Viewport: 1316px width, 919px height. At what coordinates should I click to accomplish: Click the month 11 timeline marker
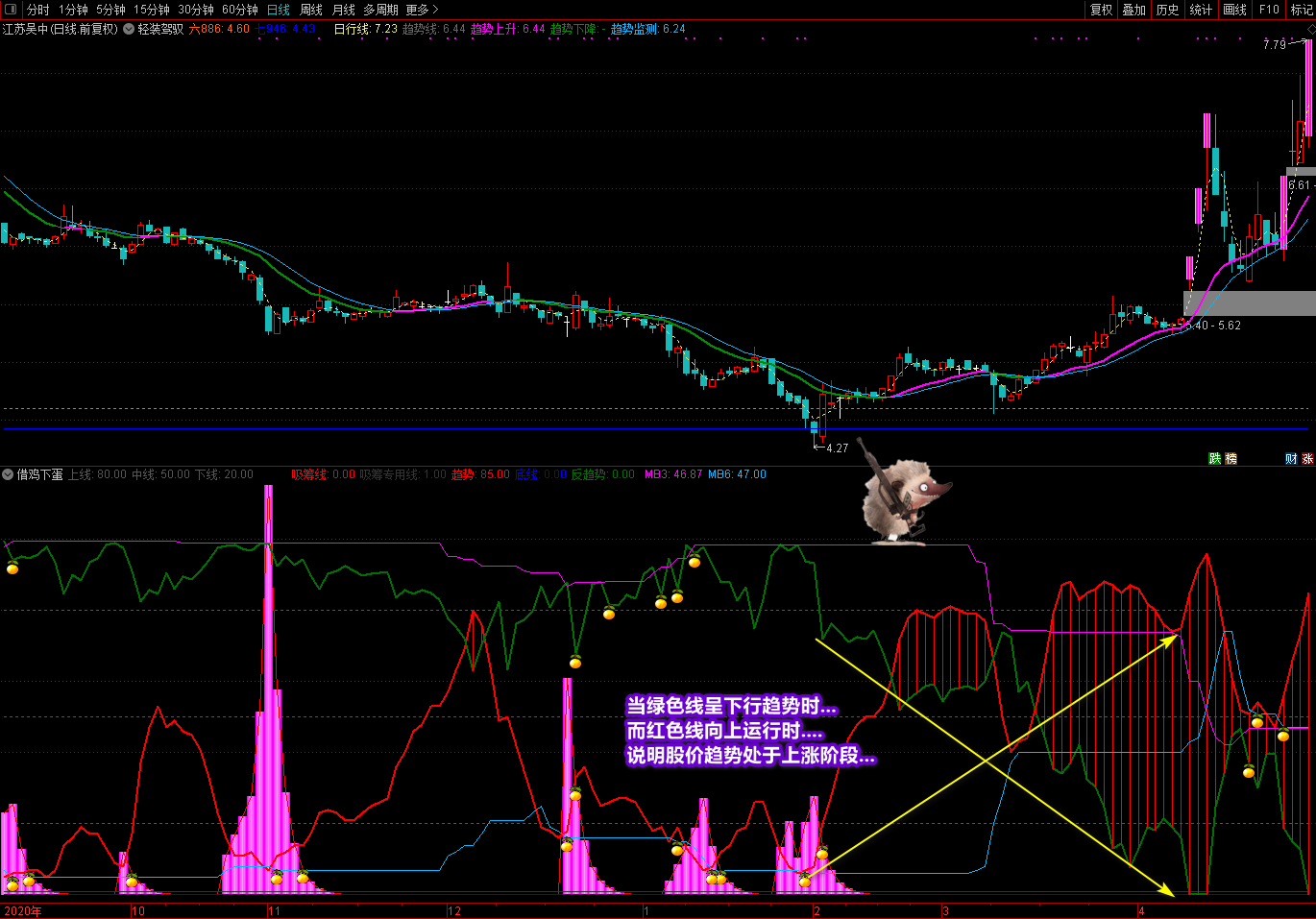[274, 911]
